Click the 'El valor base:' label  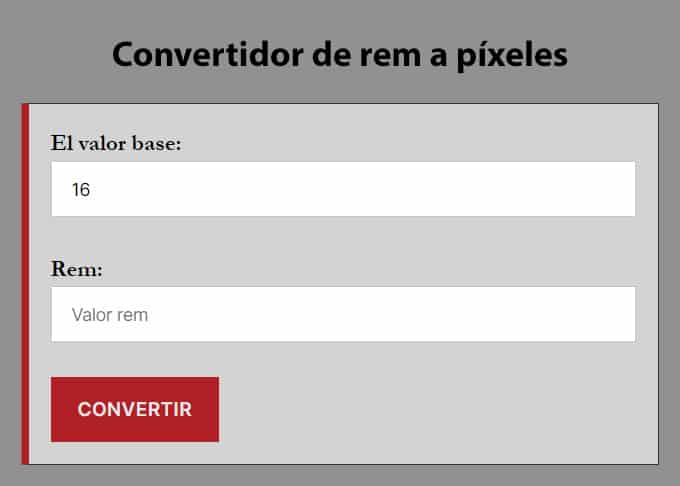tap(116, 143)
